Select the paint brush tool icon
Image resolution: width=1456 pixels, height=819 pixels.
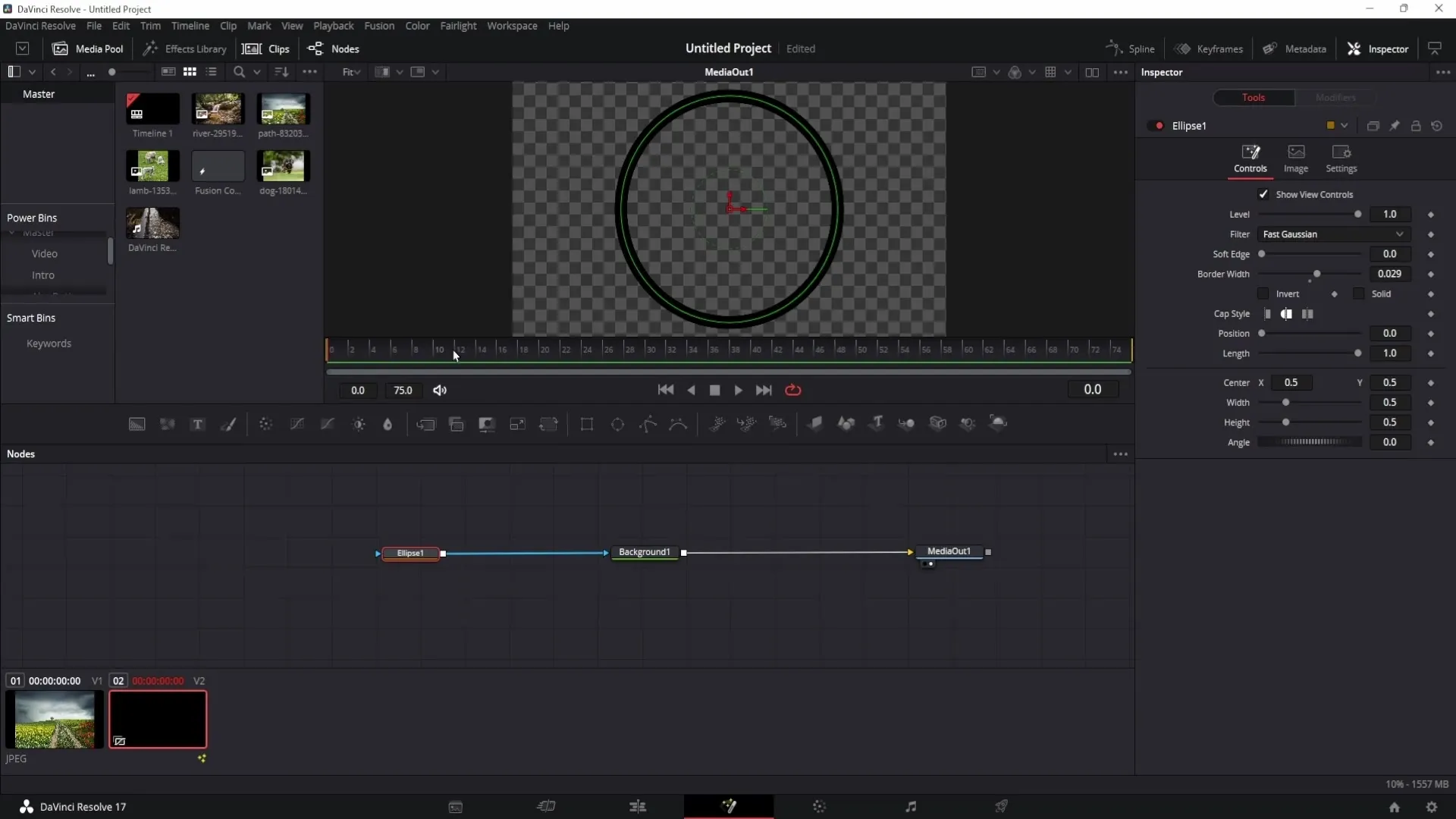coord(230,425)
